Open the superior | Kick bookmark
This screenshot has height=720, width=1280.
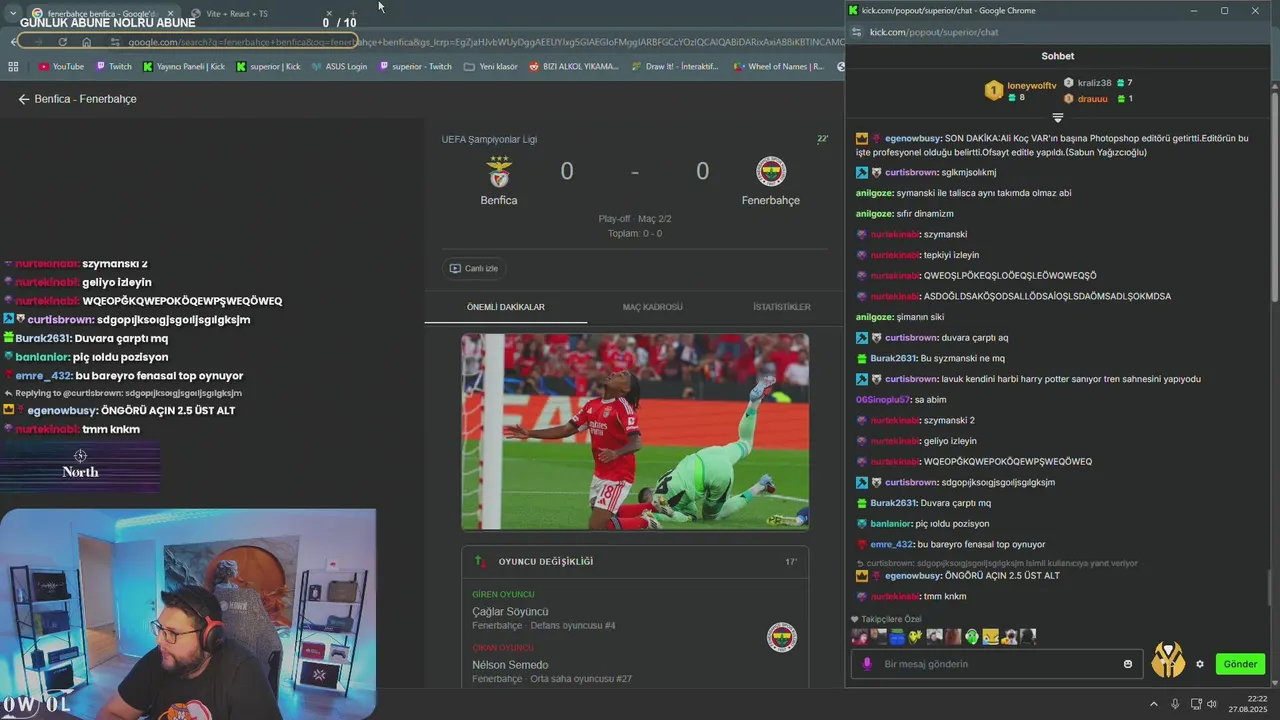click(x=268, y=67)
